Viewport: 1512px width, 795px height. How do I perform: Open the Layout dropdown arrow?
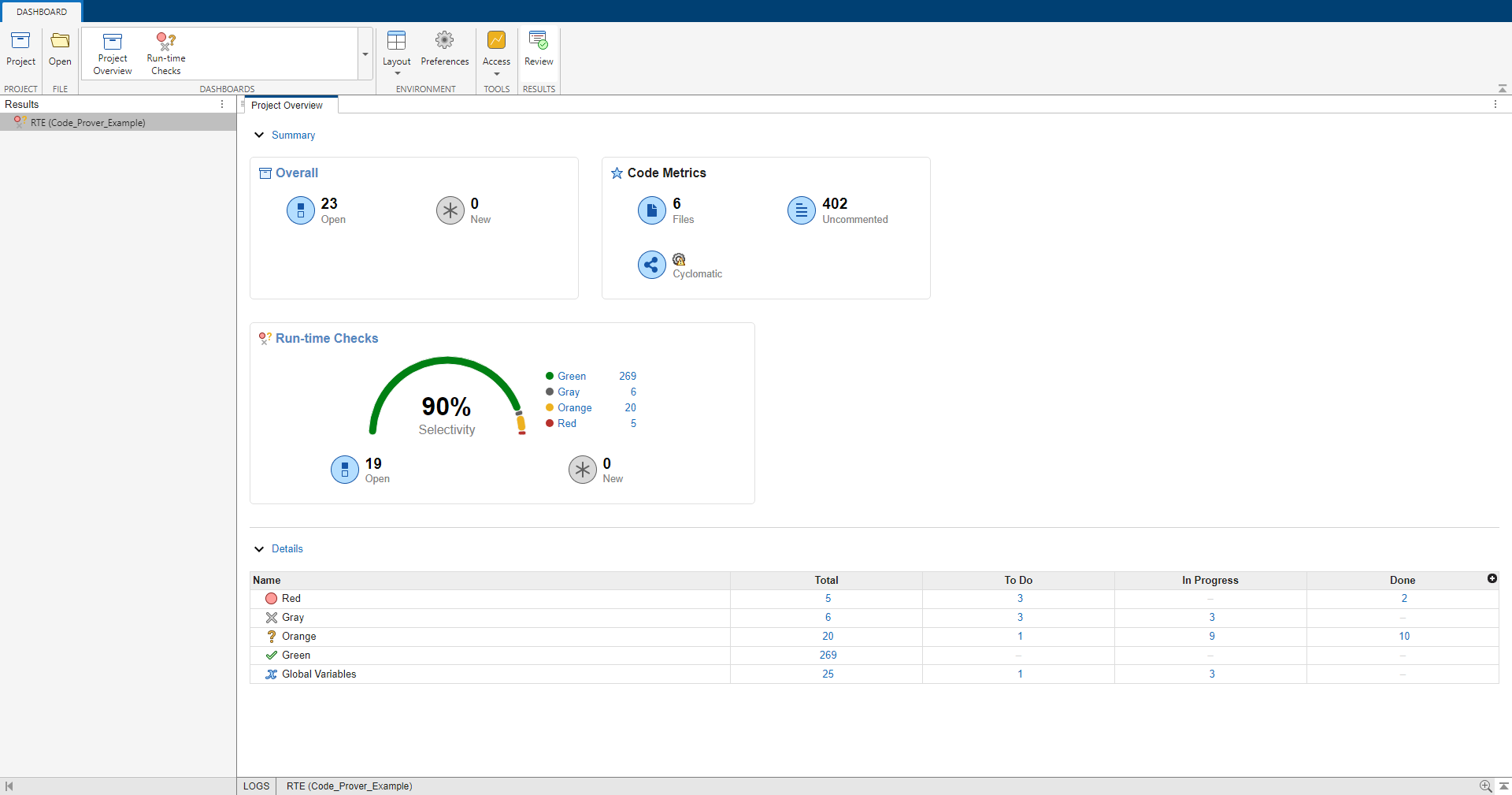pos(397,73)
